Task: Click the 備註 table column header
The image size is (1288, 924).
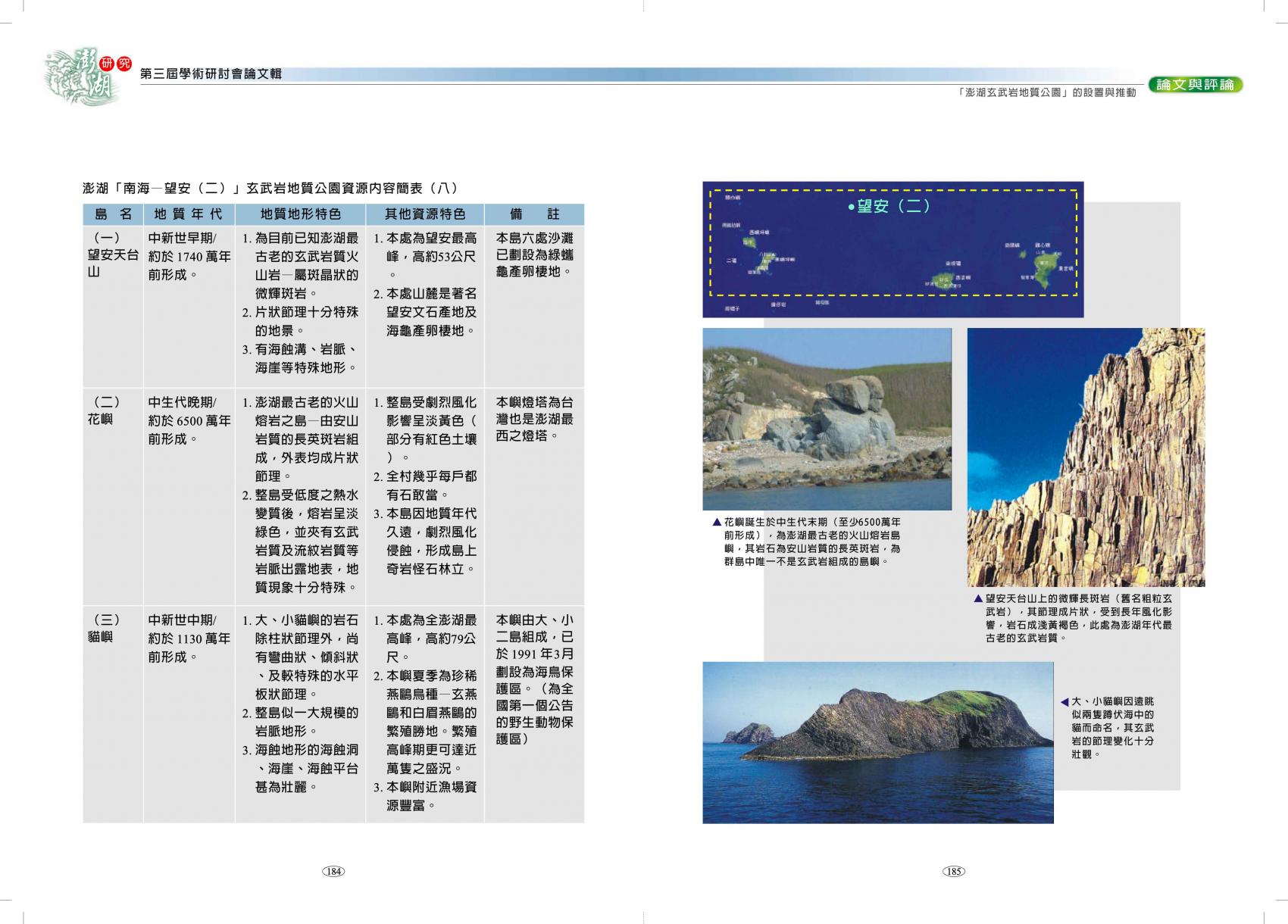Action: click(534, 214)
